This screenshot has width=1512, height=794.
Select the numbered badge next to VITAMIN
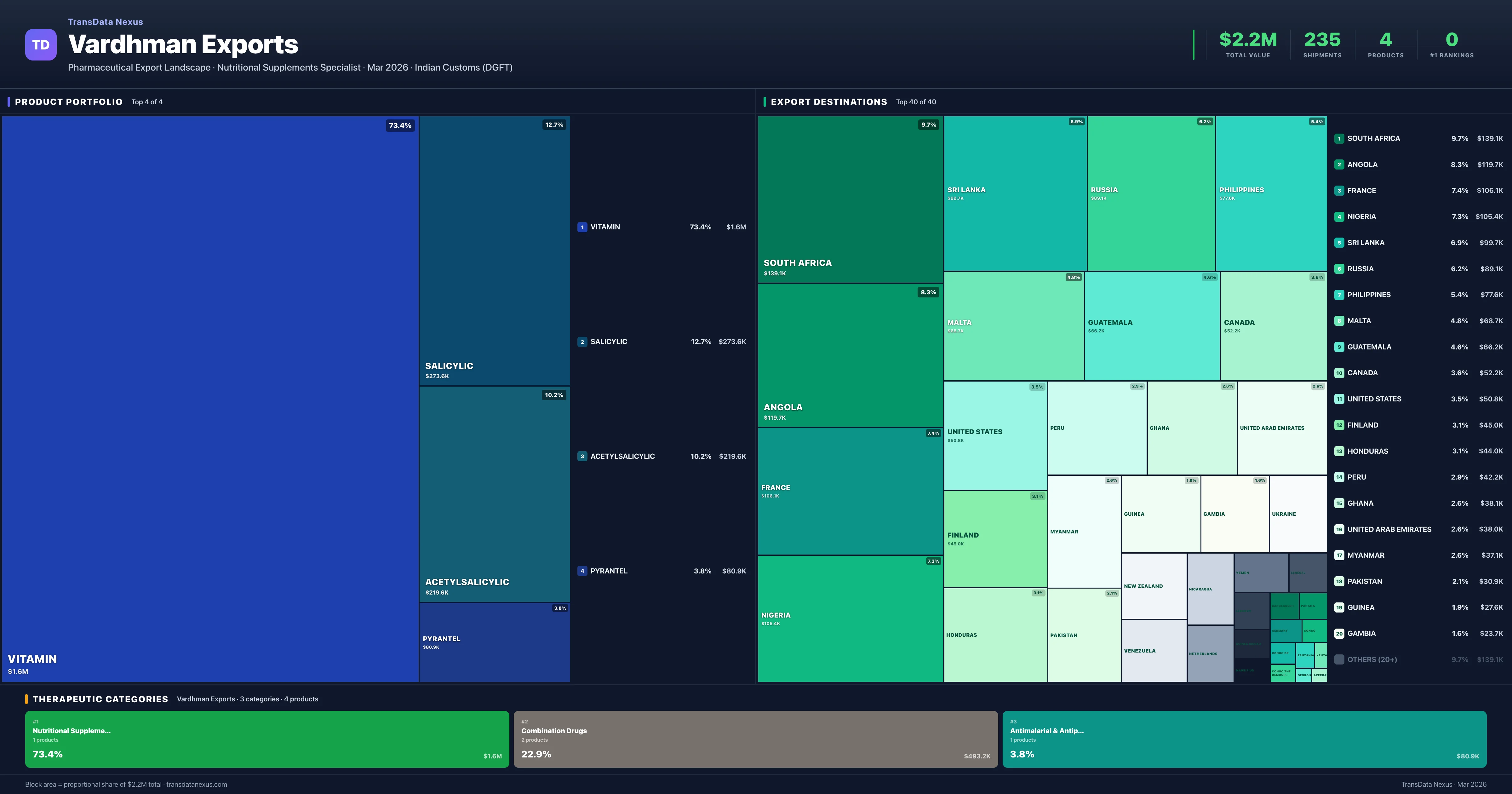tap(582, 227)
